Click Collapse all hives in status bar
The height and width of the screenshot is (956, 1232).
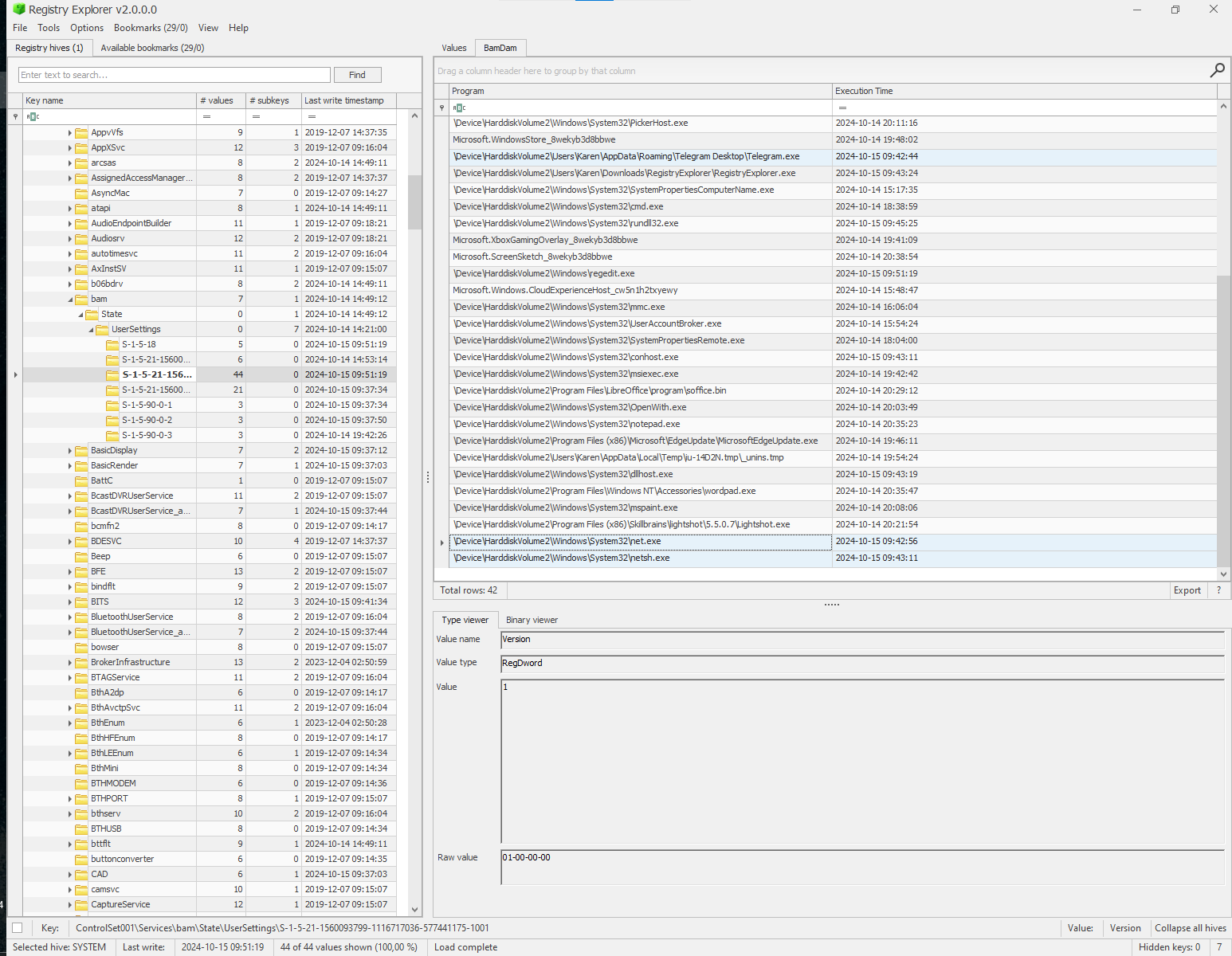1190,928
